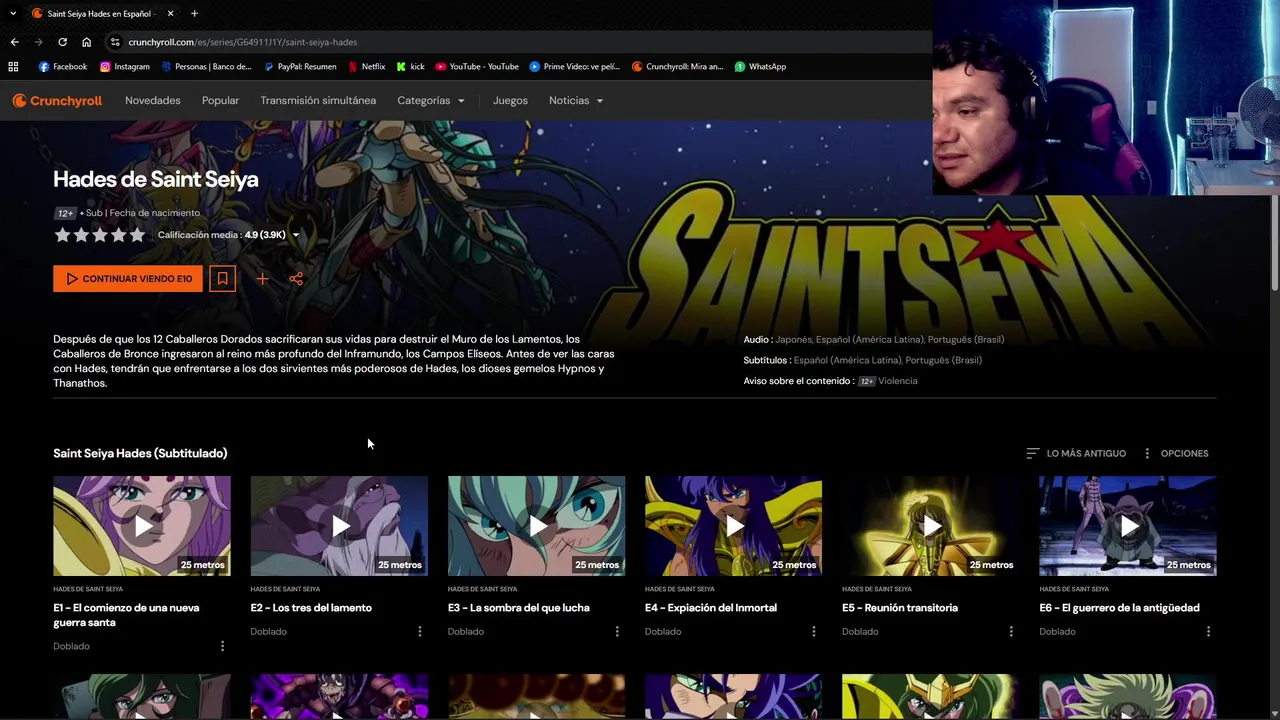Image resolution: width=1280 pixels, height=720 pixels.
Task: Open the three-dot menu for episode E2
Action: pyautogui.click(x=419, y=631)
